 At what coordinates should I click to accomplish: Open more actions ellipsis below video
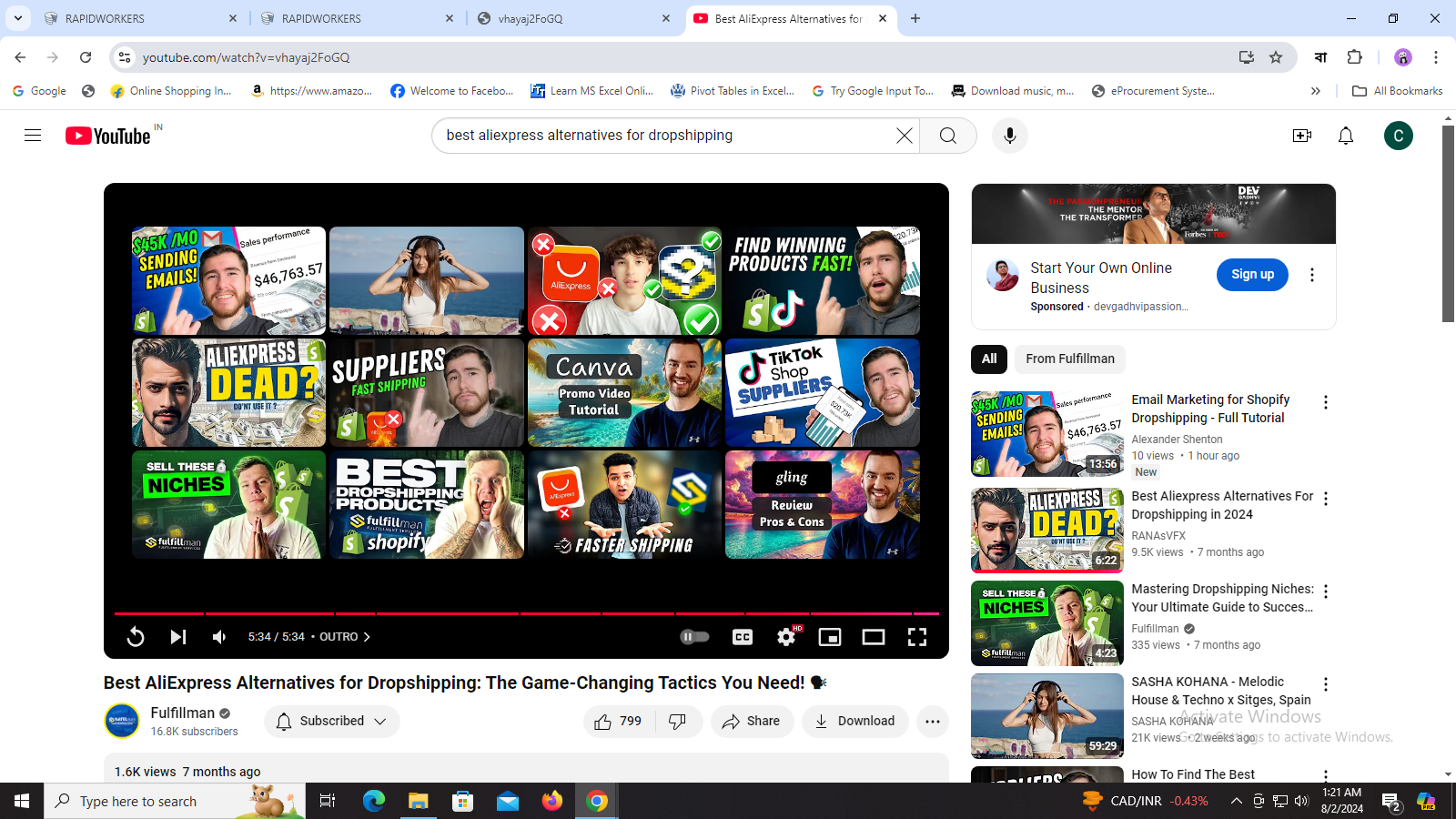tap(933, 721)
